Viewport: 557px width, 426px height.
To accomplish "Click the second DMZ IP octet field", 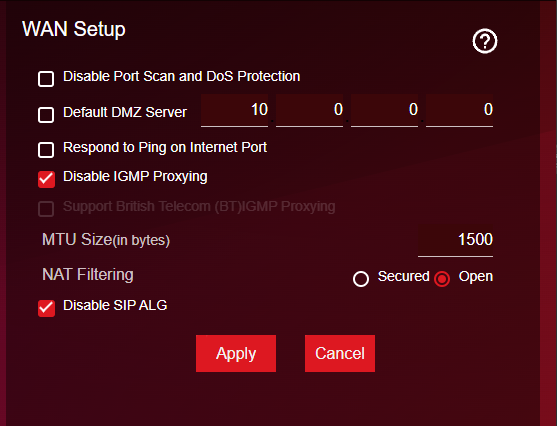I will tap(309, 110).
